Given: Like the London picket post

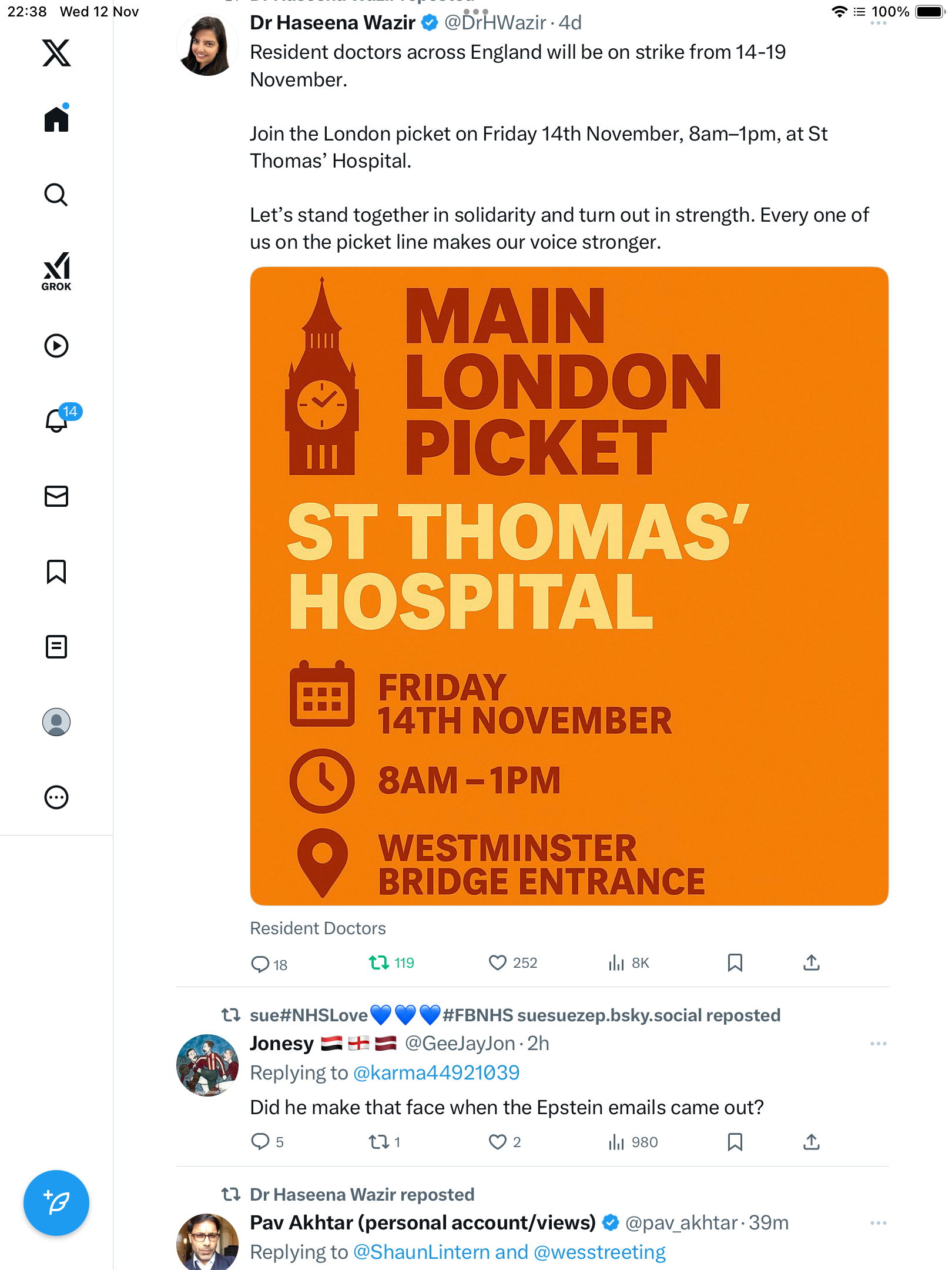Looking at the screenshot, I should pyautogui.click(x=498, y=962).
